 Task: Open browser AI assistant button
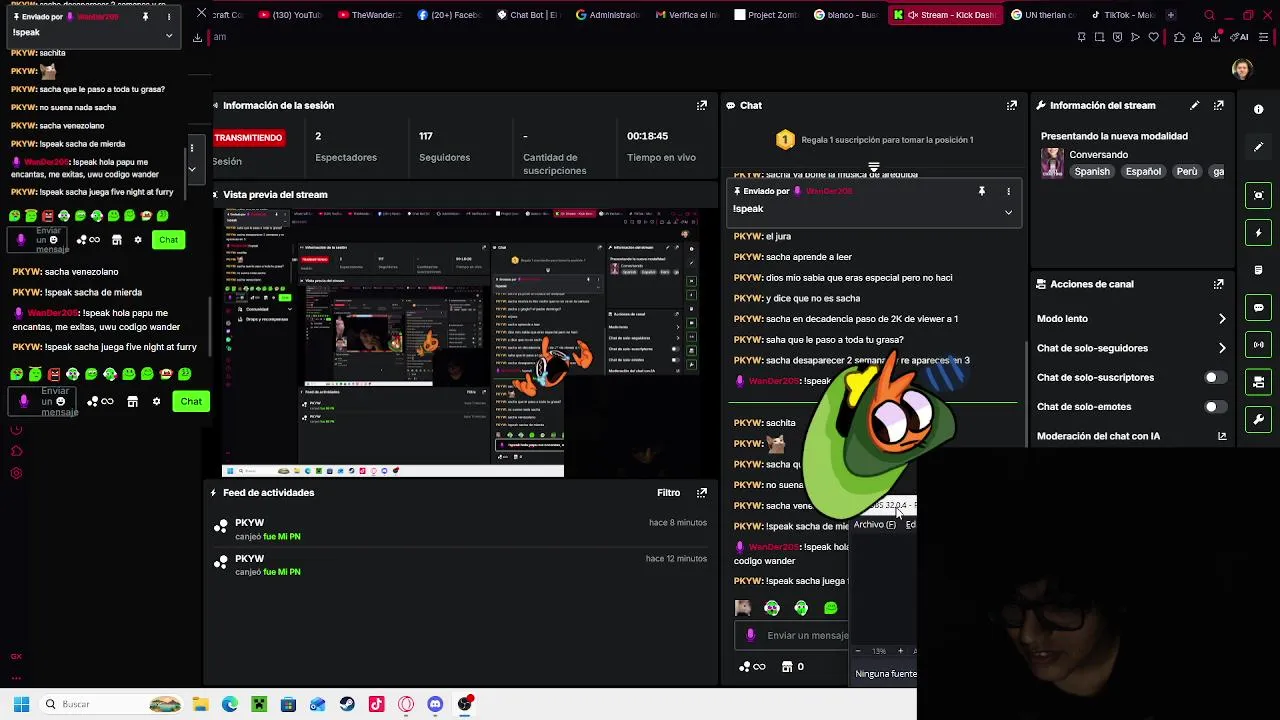1241,37
